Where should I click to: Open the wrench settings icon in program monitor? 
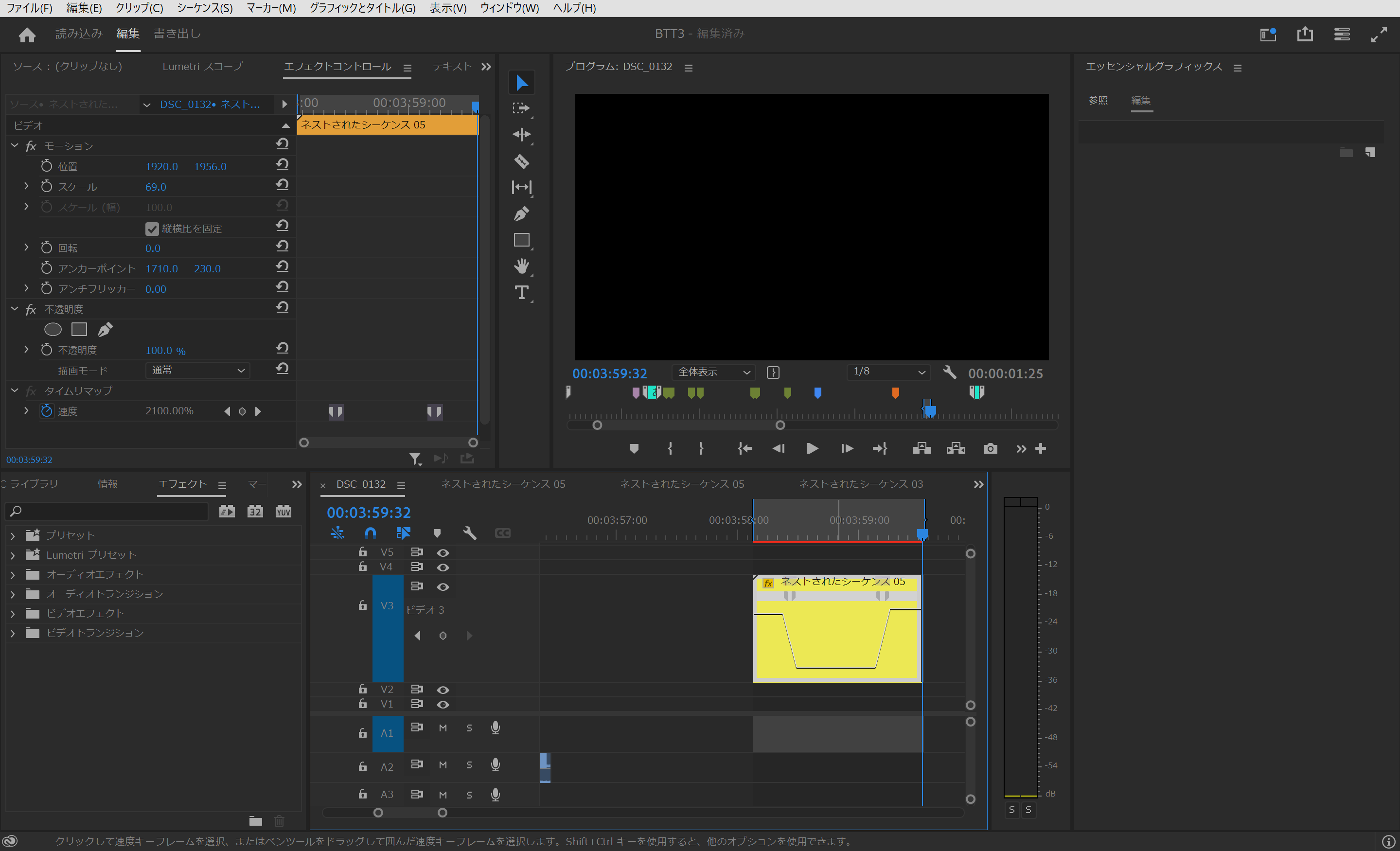[950, 373]
